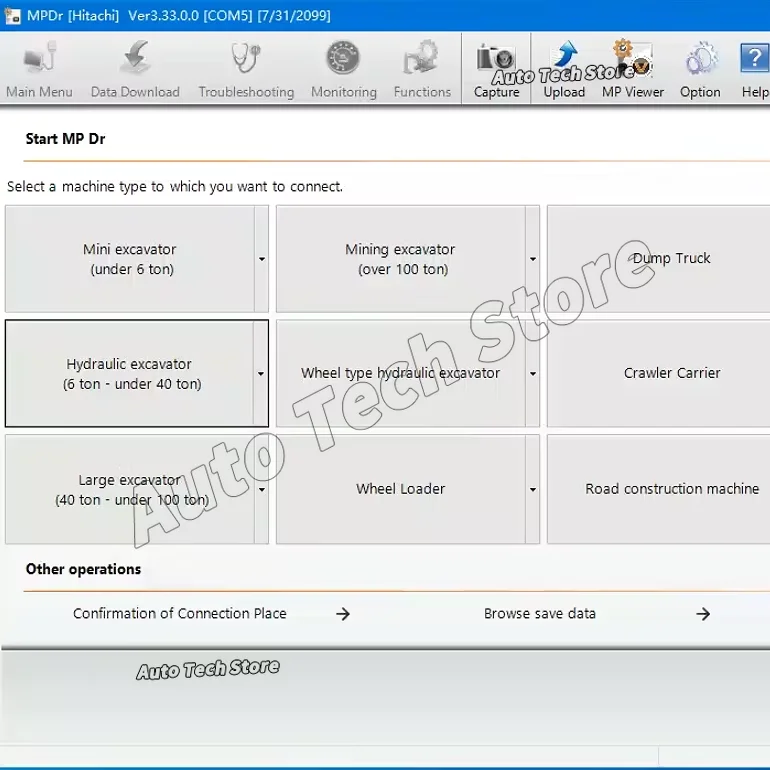The width and height of the screenshot is (770, 770).
Task: Click the Other operations heading
Action: pyautogui.click(x=83, y=569)
